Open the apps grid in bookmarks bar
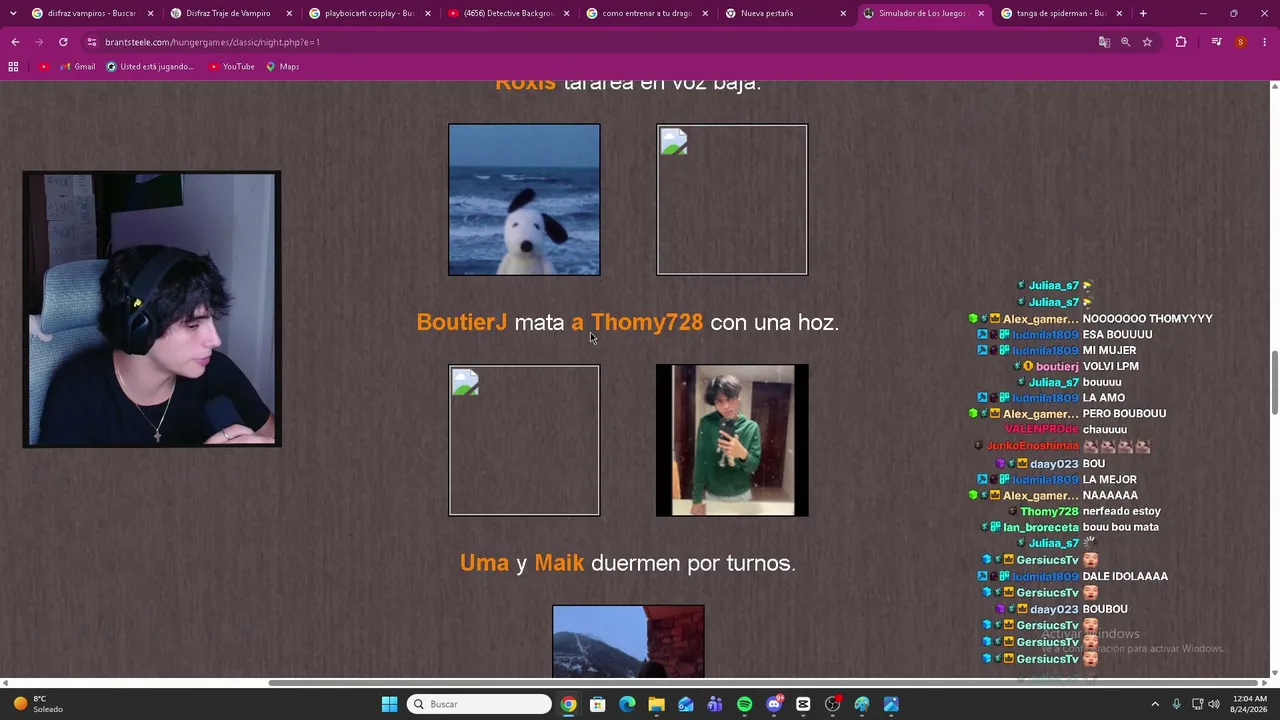The image size is (1280, 720). tap(13, 67)
